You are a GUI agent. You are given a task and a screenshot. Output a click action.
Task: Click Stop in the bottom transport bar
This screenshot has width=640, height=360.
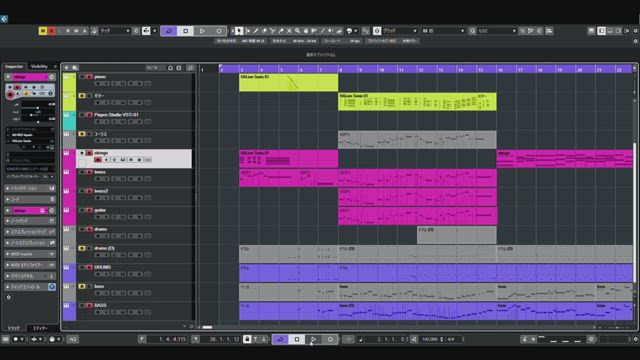[x=297, y=339]
